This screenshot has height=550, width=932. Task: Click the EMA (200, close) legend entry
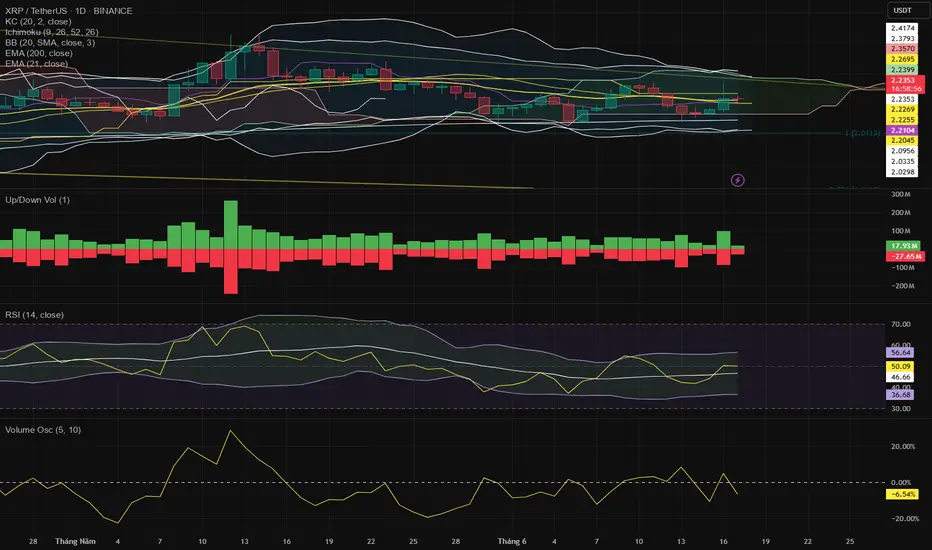pos(39,54)
